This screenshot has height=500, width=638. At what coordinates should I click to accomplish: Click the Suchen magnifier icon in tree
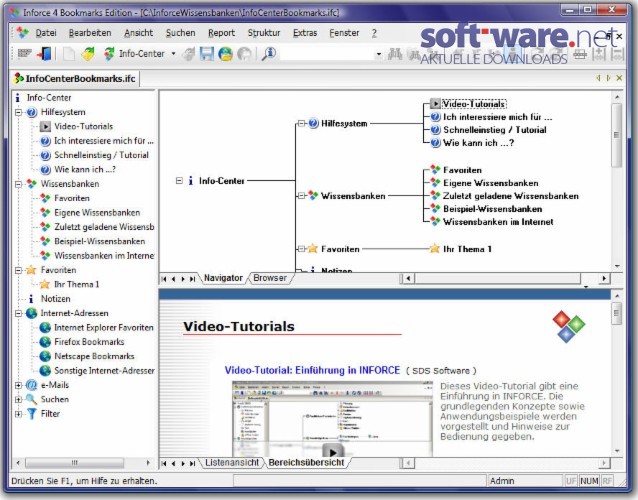pos(31,400)
